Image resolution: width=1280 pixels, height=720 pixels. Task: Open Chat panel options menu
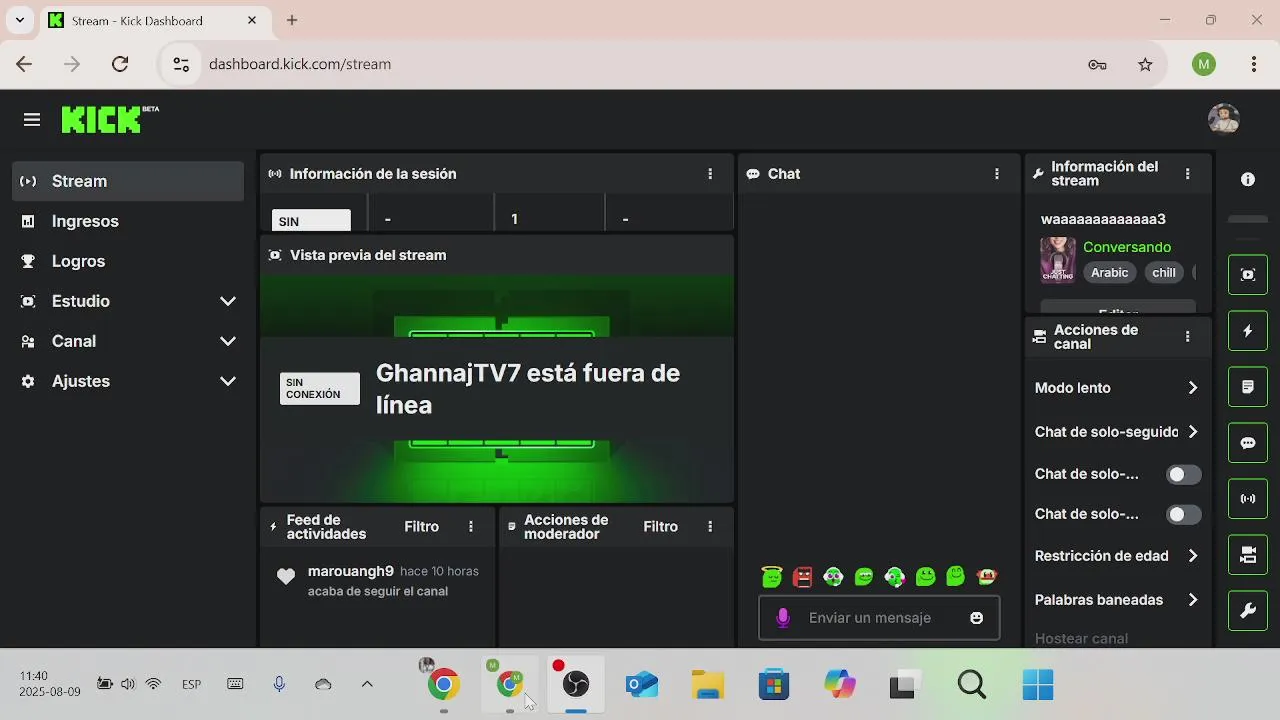click(996, 174)
